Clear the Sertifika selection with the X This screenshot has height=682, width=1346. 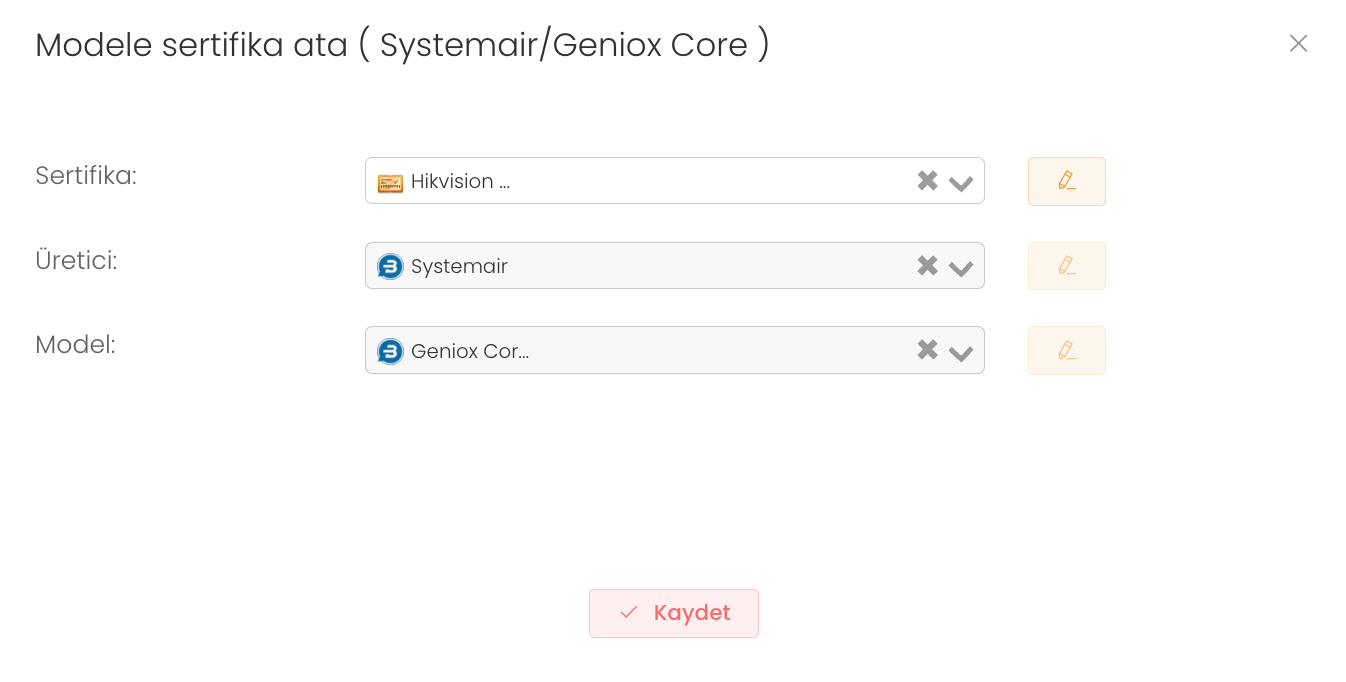pyautogui.click(x=927, y=181)
